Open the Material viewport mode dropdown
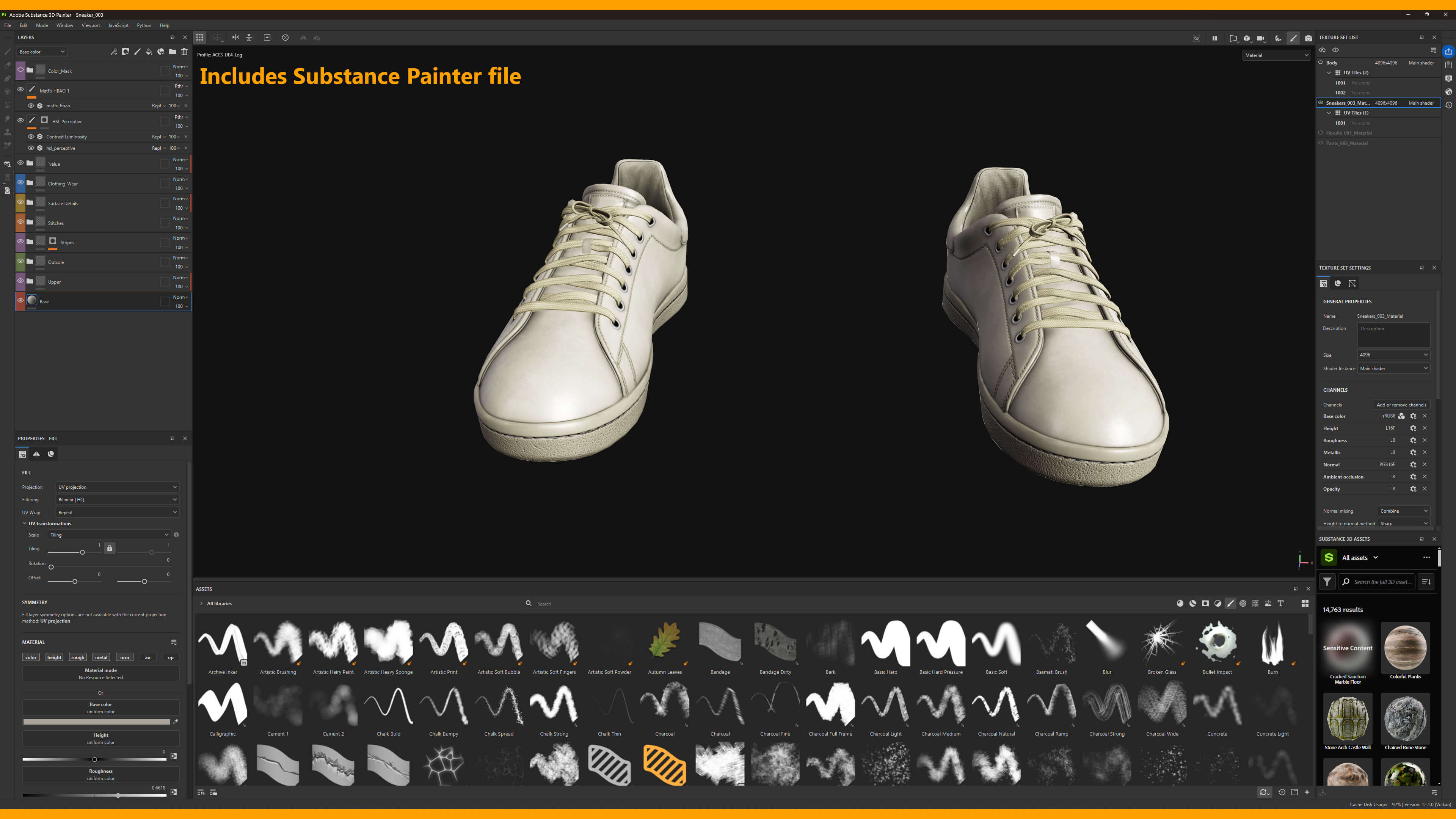1456x819 pixels. pyautogui.click(x=1276, y=55)
